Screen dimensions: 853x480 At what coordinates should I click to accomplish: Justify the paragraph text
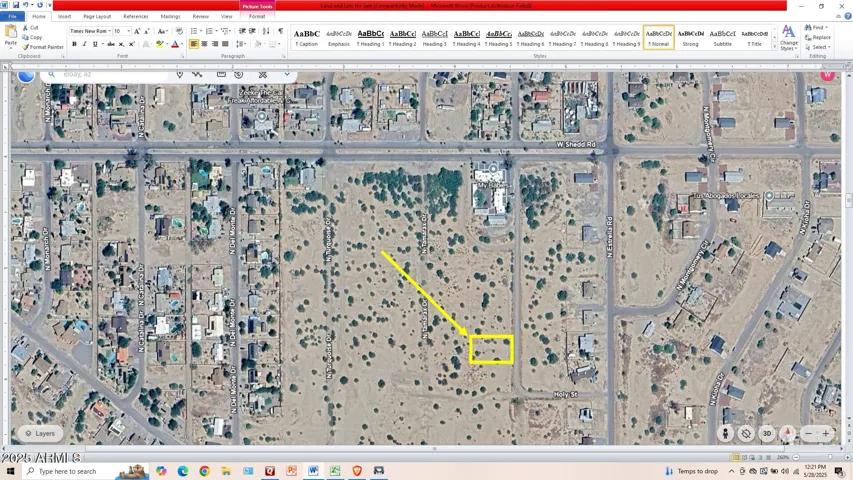point(225,44)
